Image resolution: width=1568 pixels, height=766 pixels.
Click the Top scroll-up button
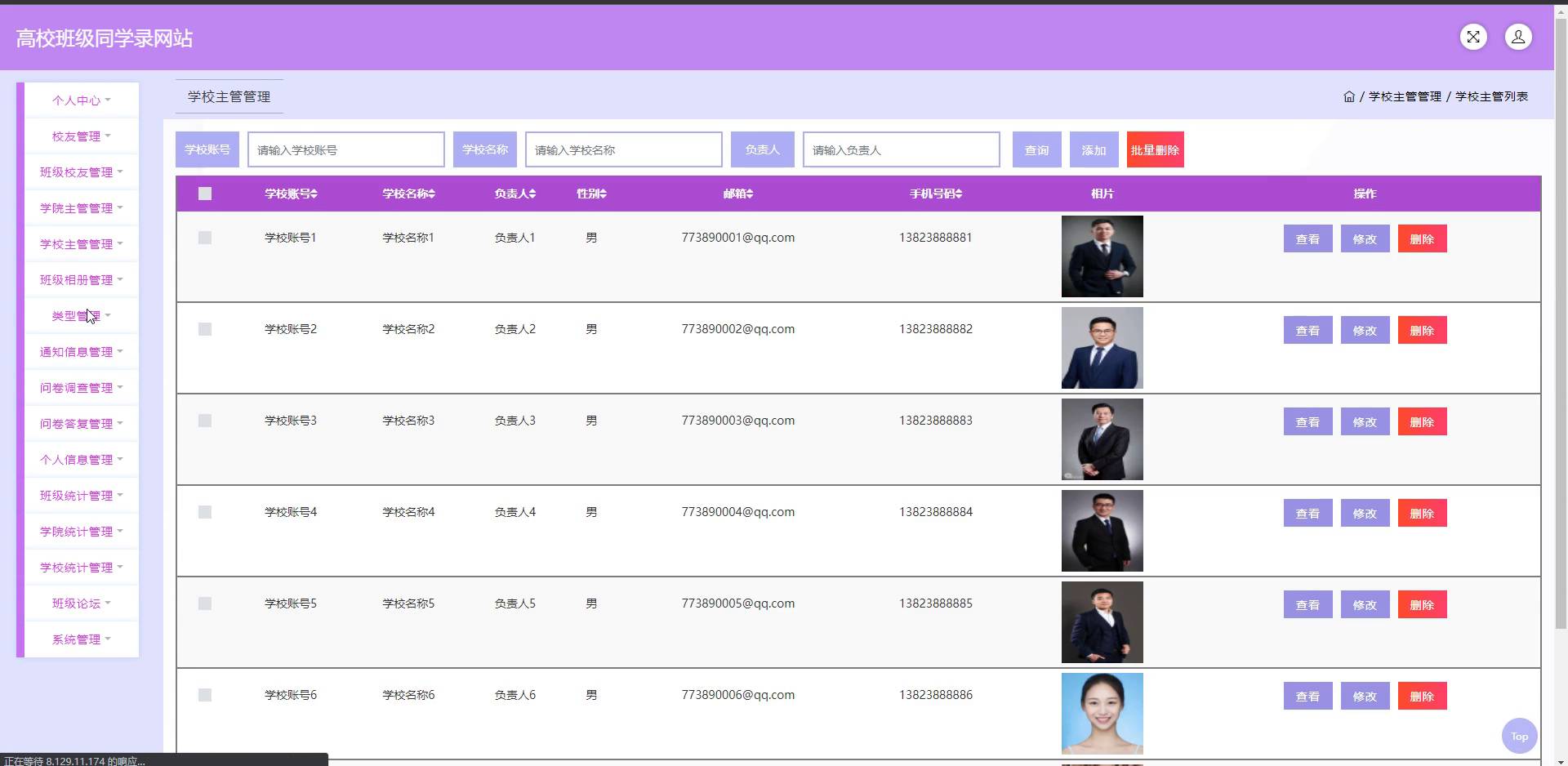pyautogui.click(x=1519, y=736)
